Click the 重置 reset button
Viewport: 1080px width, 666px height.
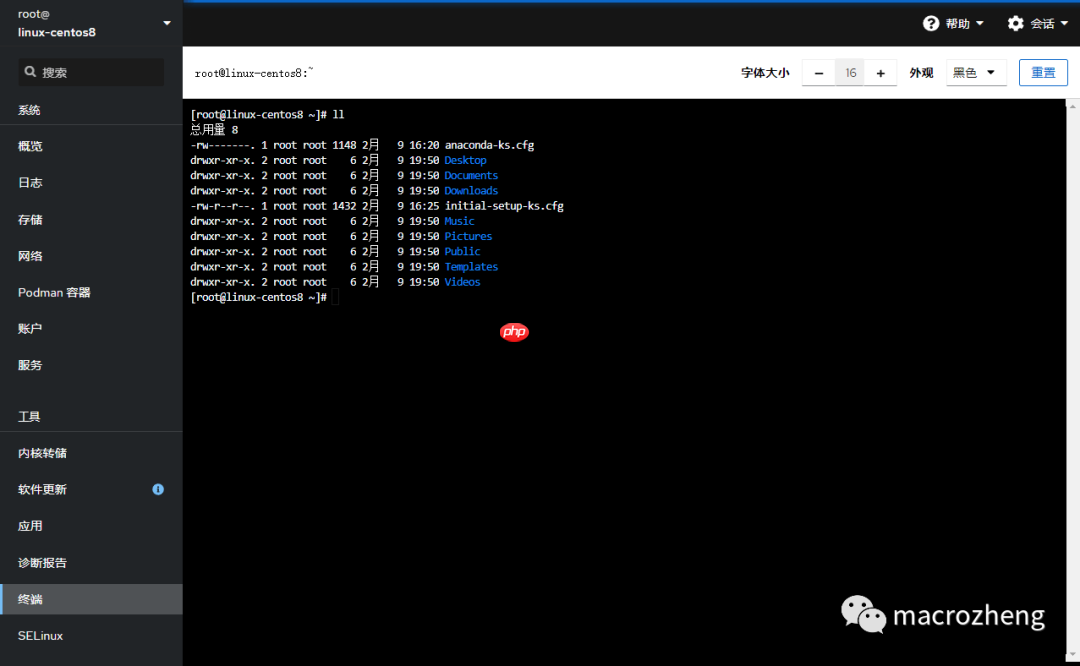tap(1043, 72)
